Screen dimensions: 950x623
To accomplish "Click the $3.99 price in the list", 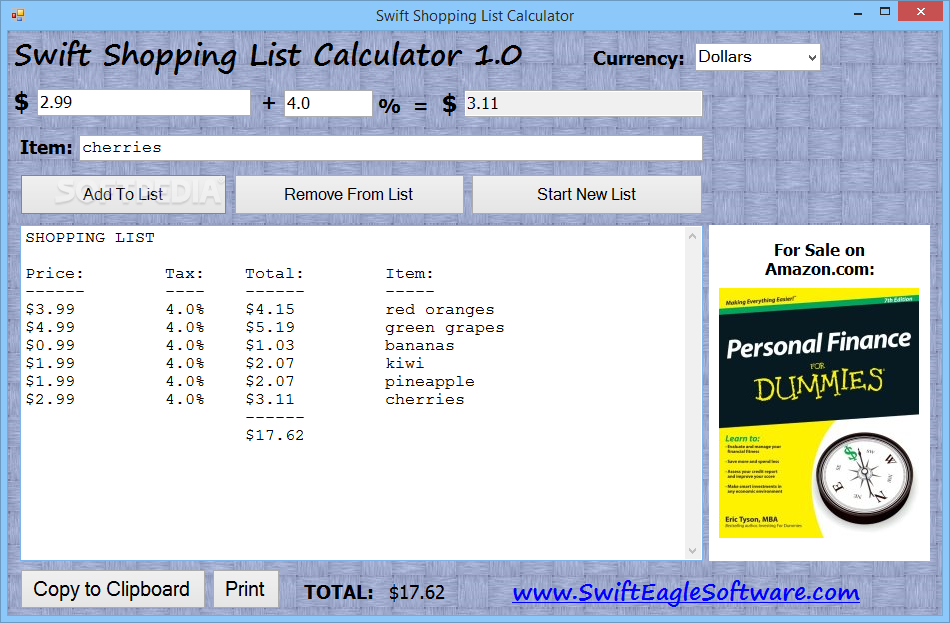I will 50,310.
